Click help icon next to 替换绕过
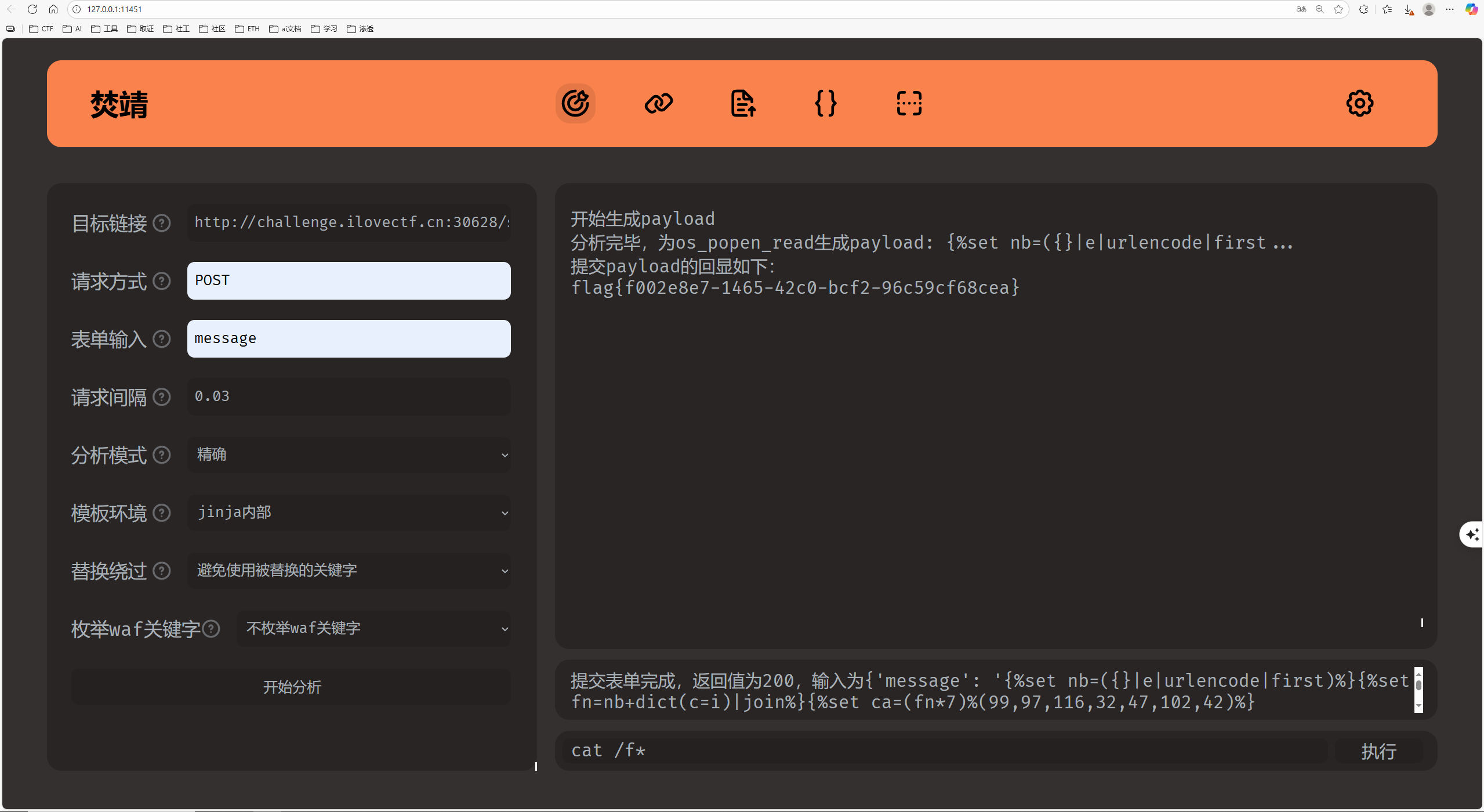 (162, 571)
